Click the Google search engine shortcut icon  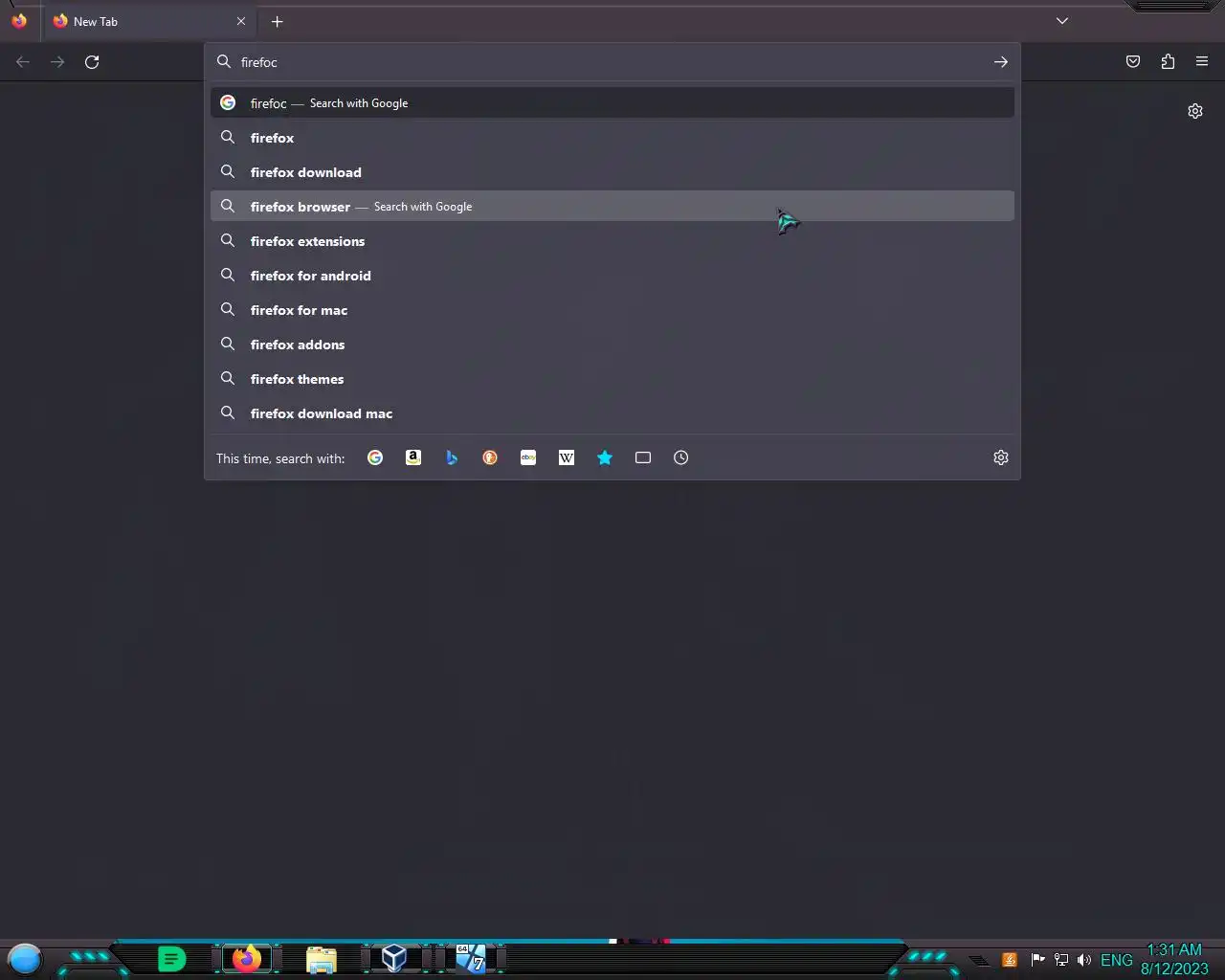(375, 457)
